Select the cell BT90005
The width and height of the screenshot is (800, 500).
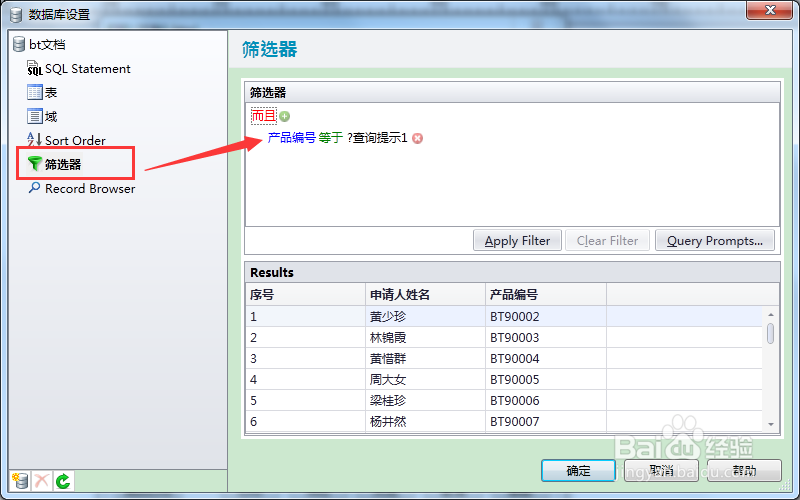tap(546, 379)
